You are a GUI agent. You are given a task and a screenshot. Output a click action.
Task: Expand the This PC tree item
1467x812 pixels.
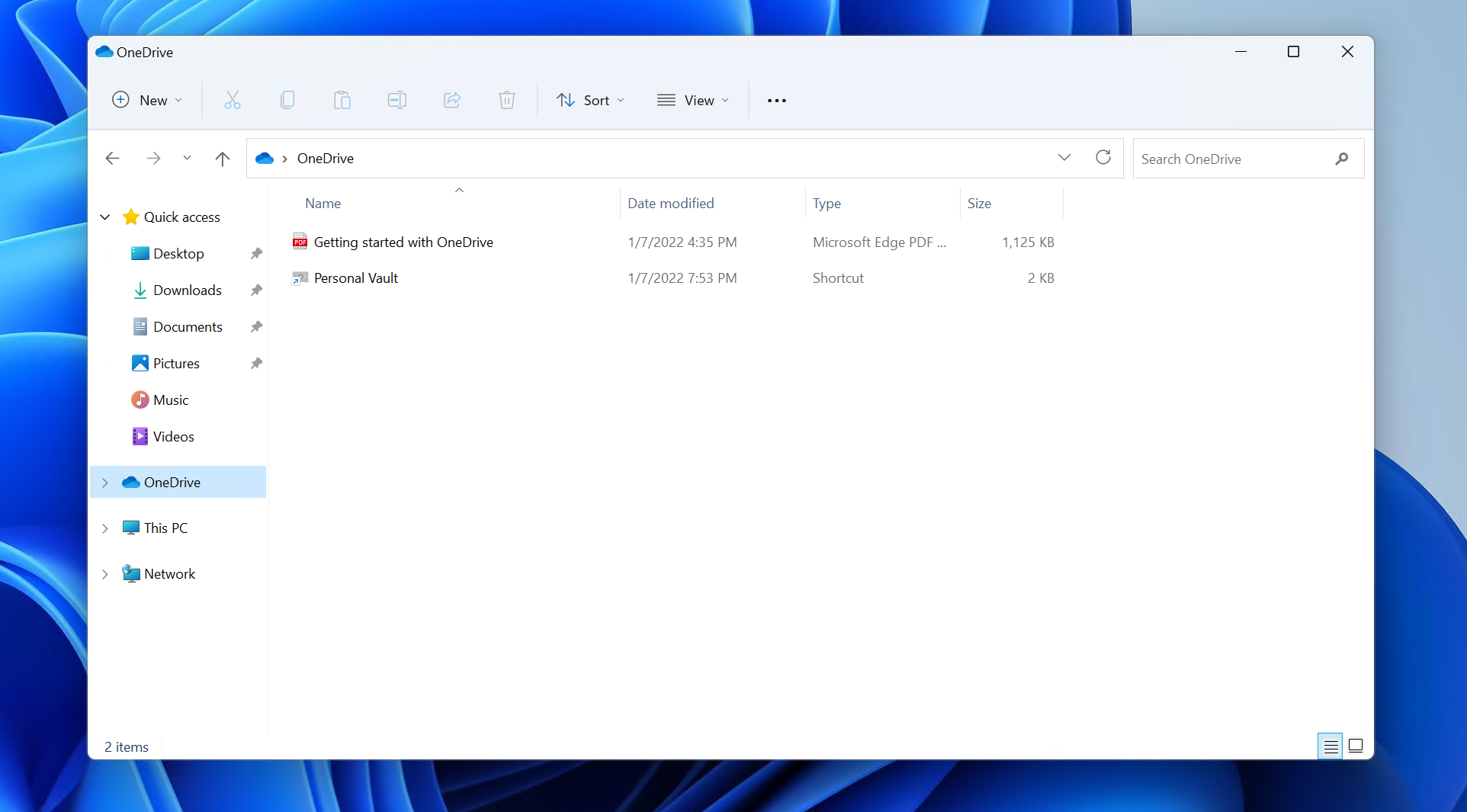pos(105,528)
